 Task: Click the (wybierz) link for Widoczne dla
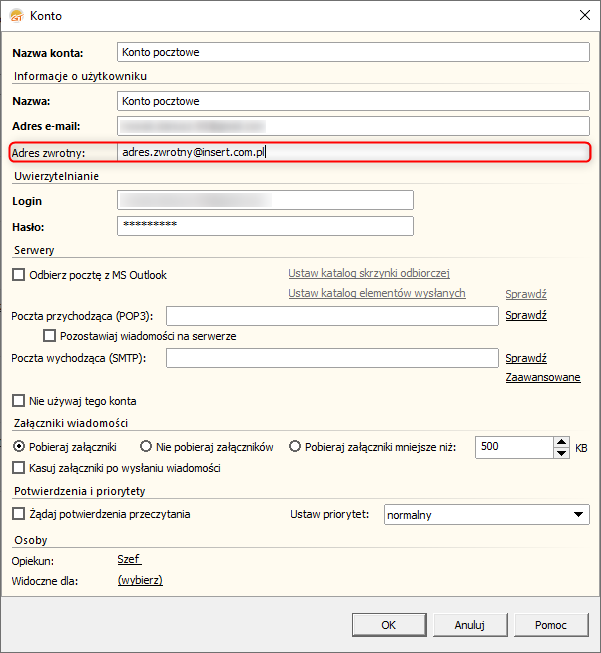(140, 581)
